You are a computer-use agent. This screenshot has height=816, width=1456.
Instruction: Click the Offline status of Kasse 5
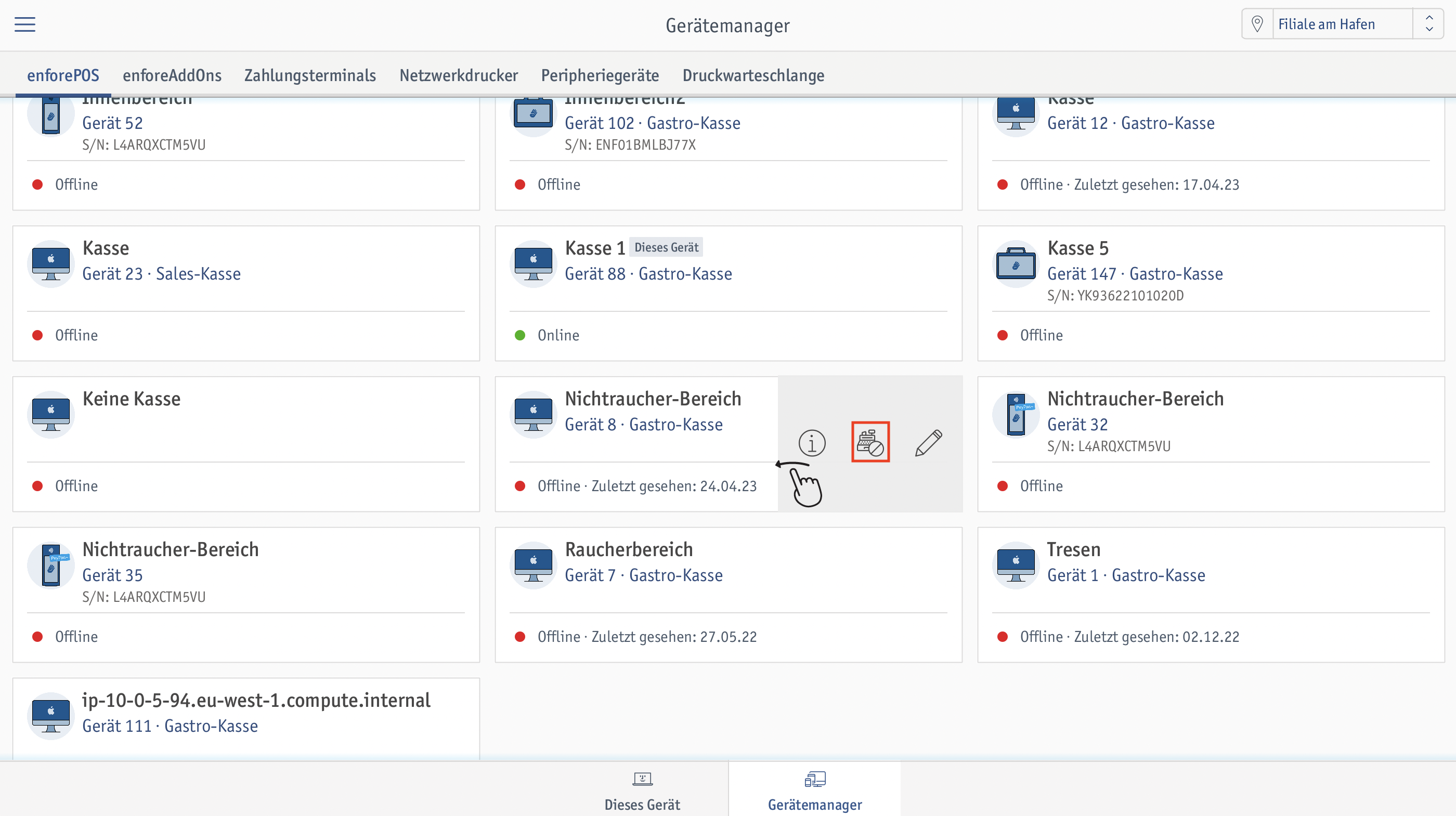[x=1041, y=335]
